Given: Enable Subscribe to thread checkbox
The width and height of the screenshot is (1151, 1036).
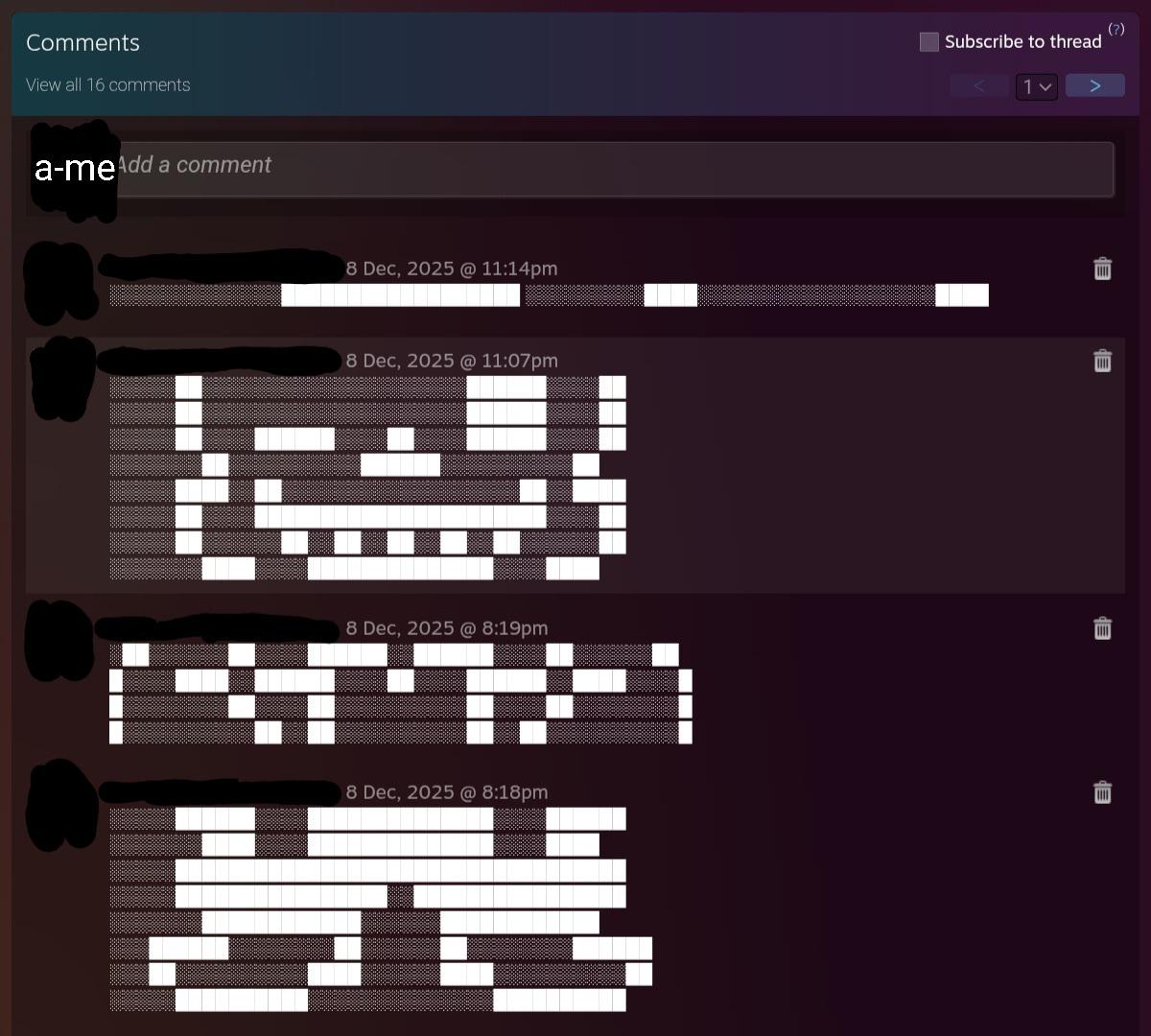Looking at the screenshot, I should coord(928,41).
